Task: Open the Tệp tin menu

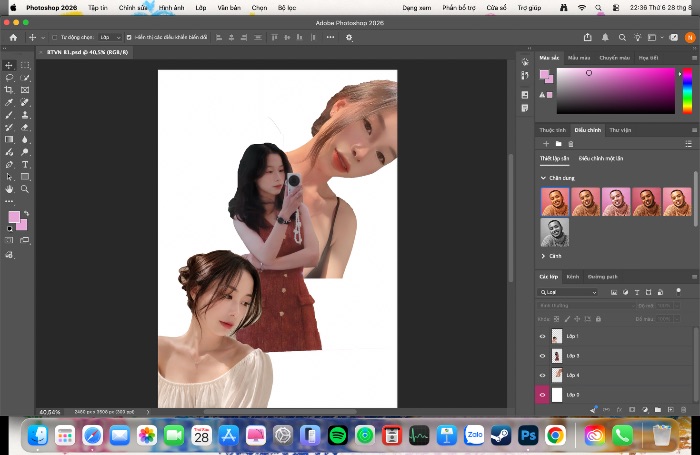Action: [98, 8]
